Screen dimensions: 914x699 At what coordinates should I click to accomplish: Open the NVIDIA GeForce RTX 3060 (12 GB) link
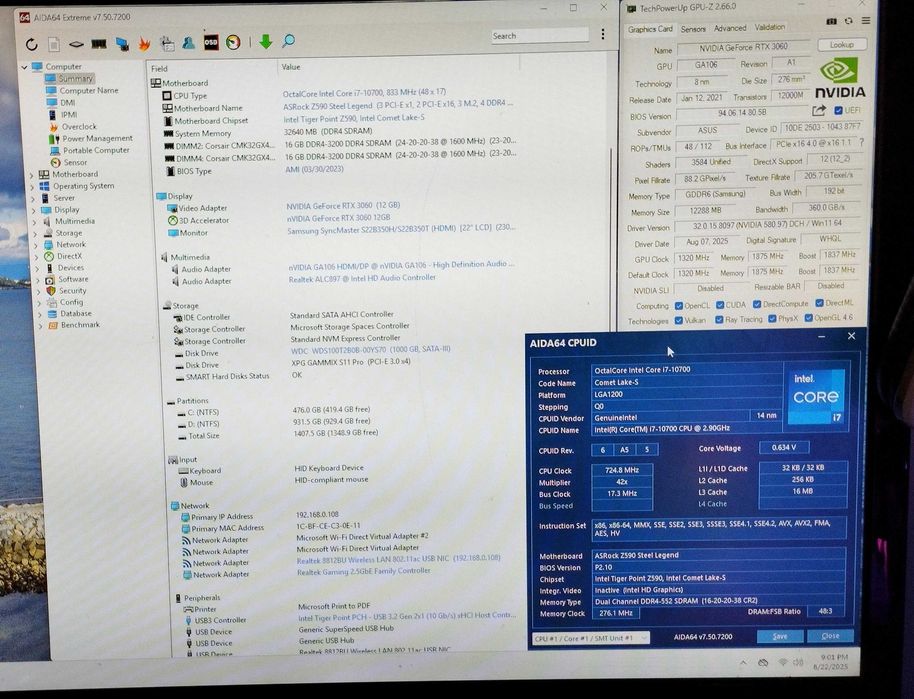click(x=343, y=205)
